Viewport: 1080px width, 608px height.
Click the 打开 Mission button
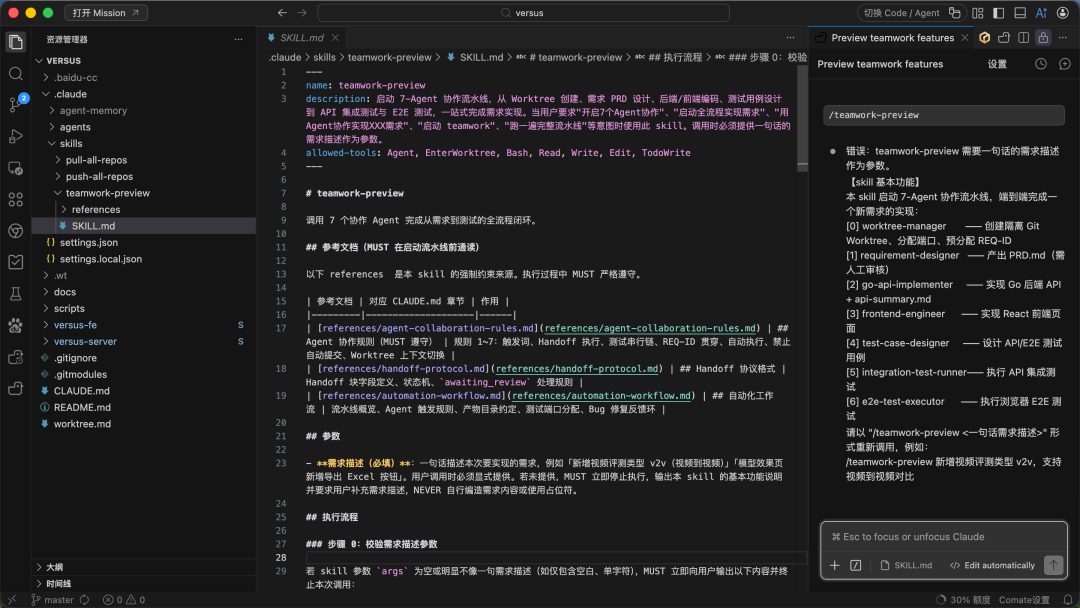pos(105,12)
